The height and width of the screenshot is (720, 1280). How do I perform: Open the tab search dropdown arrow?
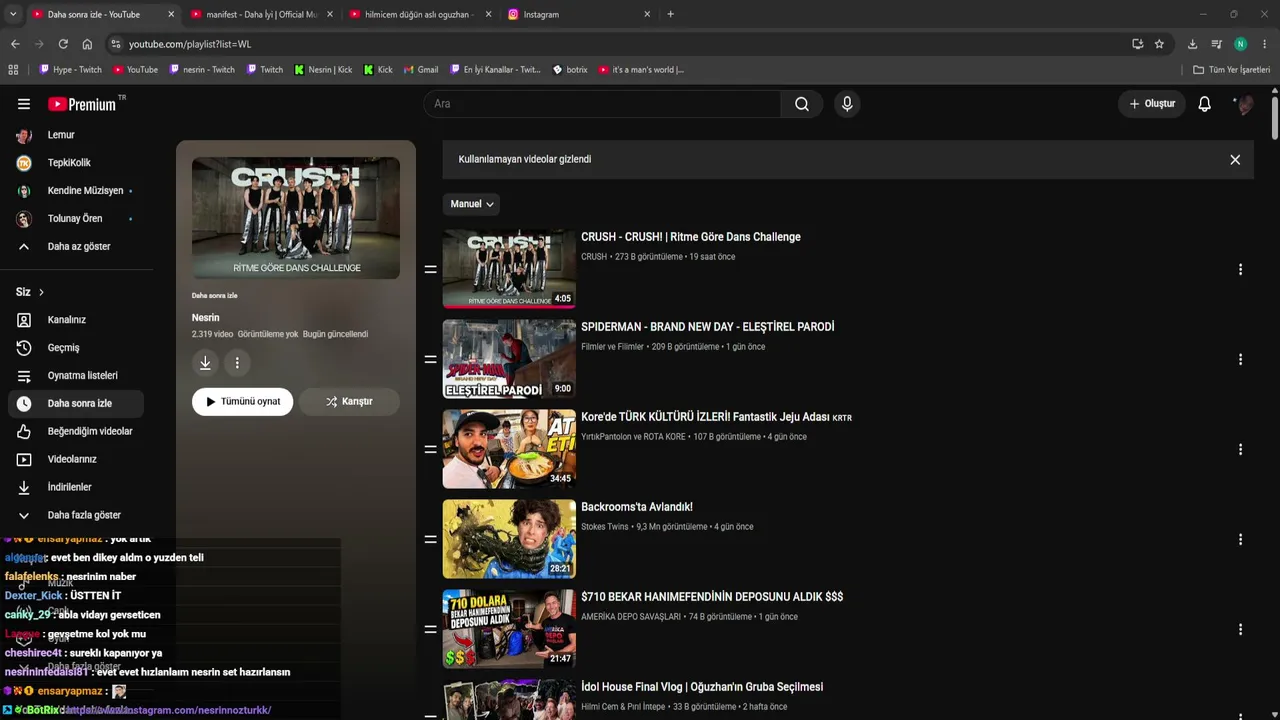[x=12, y=14]
